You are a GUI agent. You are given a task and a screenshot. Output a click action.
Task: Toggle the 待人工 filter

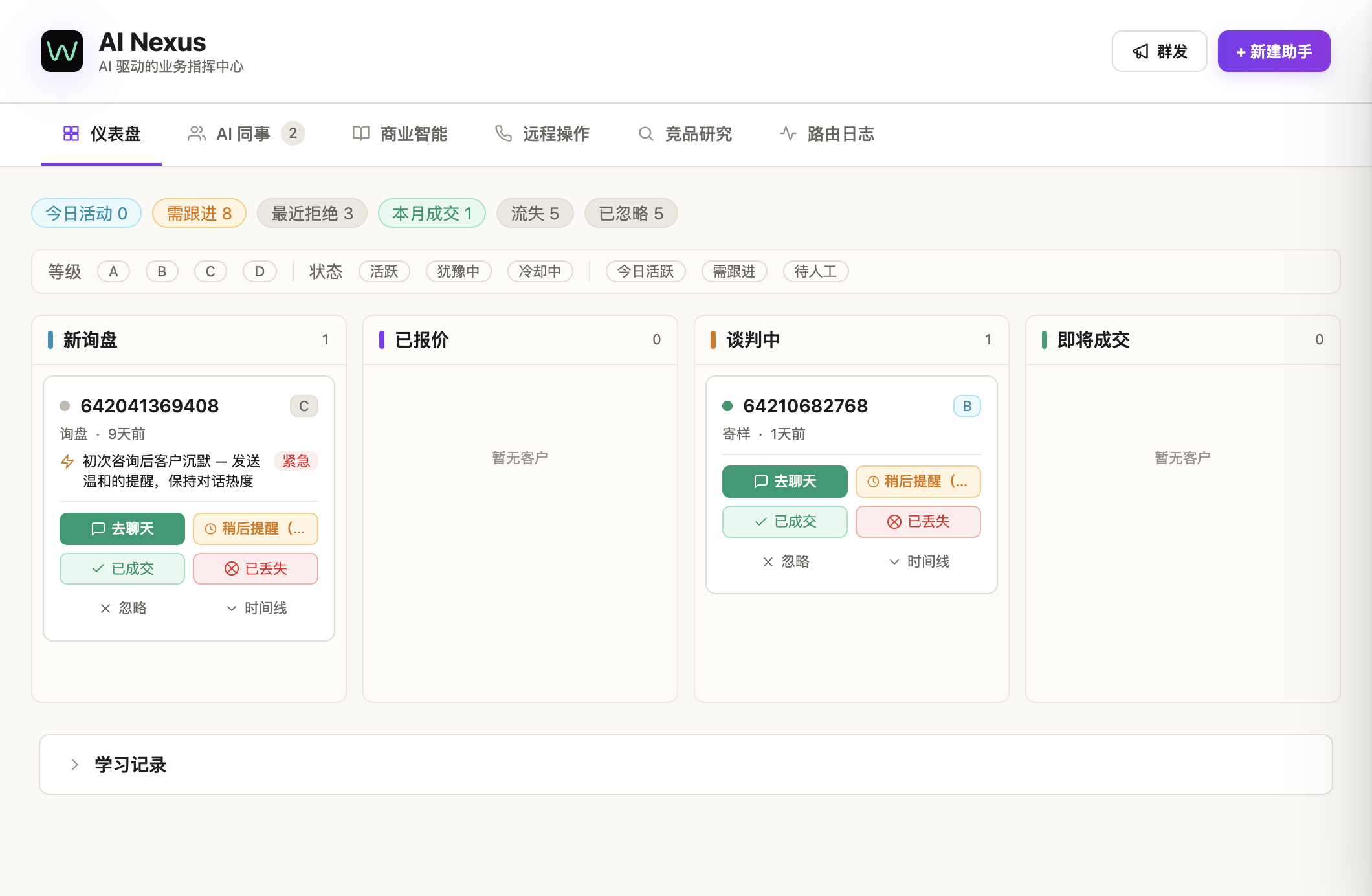click(816, 271)
